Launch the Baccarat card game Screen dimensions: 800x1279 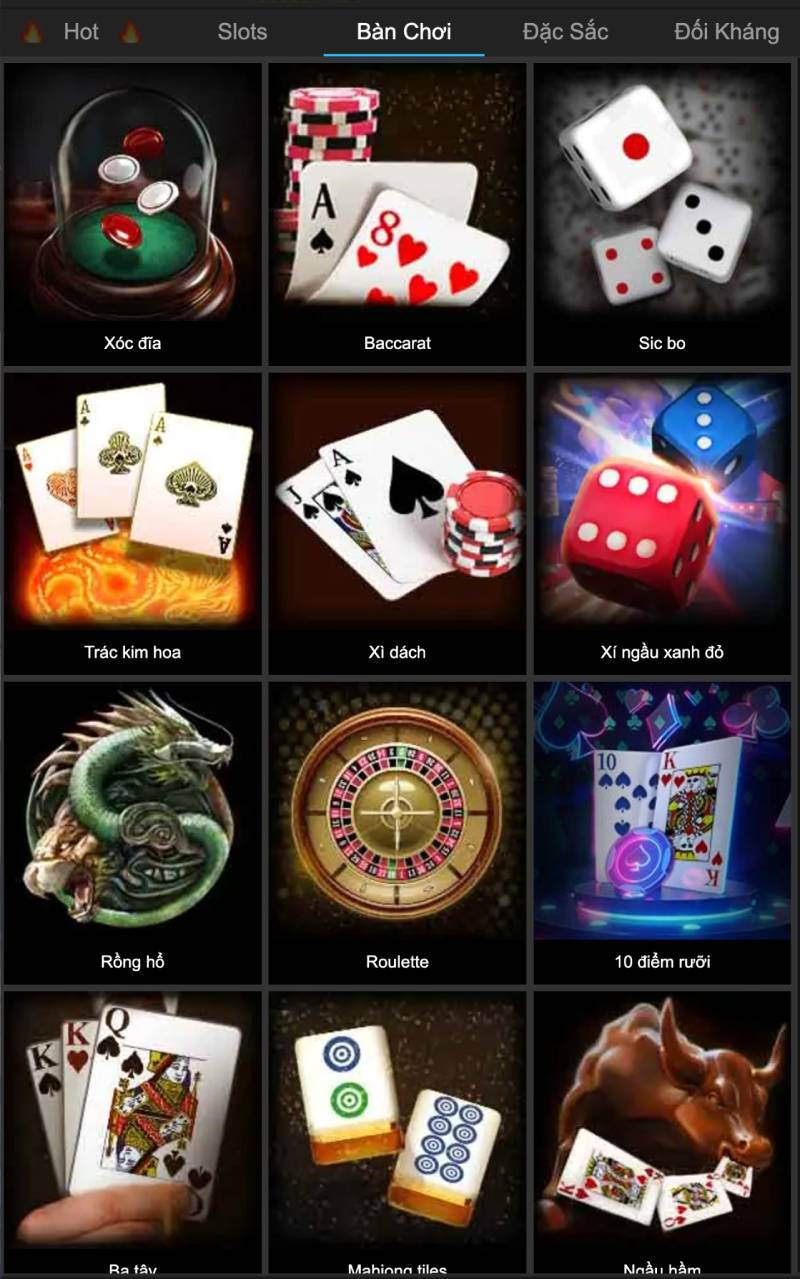pyautogui.click(x=397, y=214)
